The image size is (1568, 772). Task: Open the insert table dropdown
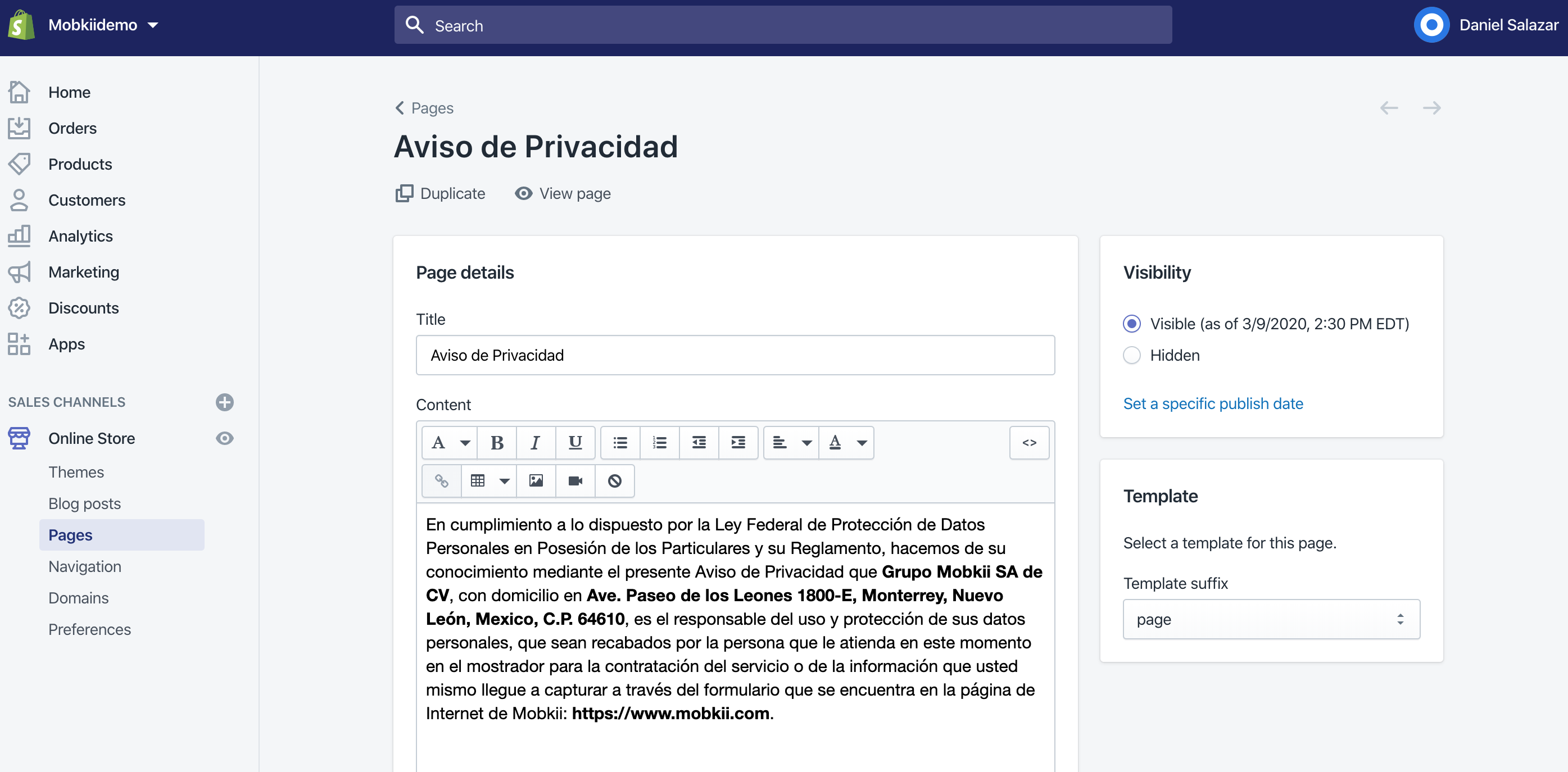click(x=490, y=481)
